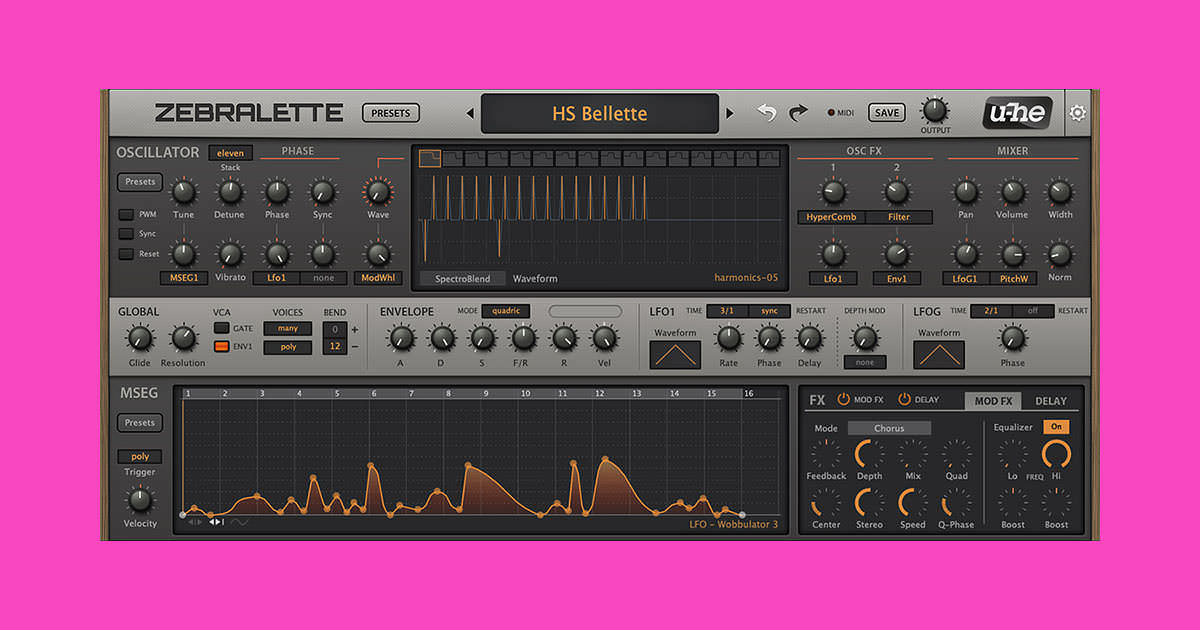Go to previous preset with left arrow
This screenshot has height=630, width=1200.
click(x=470, y=113)
